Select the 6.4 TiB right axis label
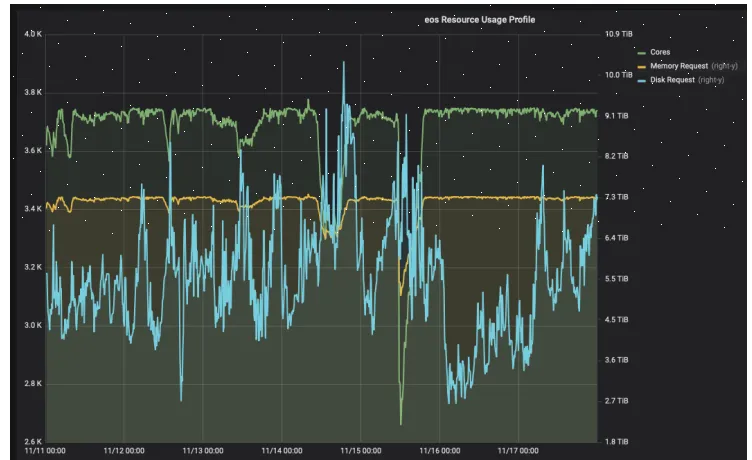 [x=617, y=237]
